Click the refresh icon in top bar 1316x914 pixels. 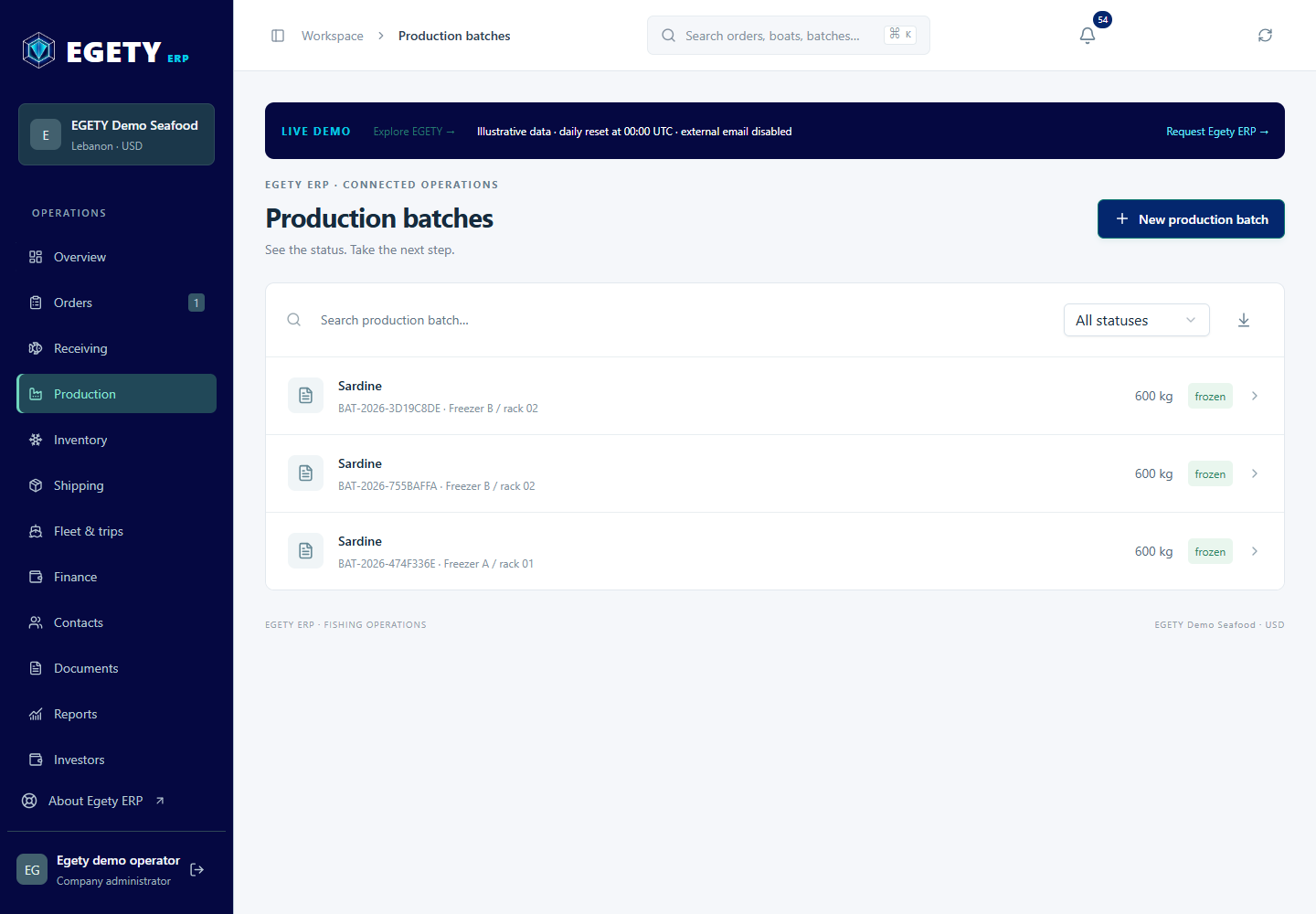[1265, 36]
